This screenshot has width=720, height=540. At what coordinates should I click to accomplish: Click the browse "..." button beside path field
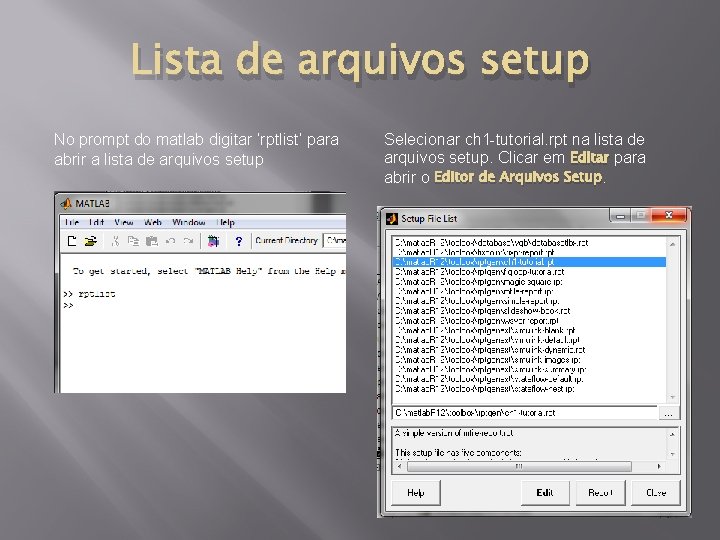669,413
